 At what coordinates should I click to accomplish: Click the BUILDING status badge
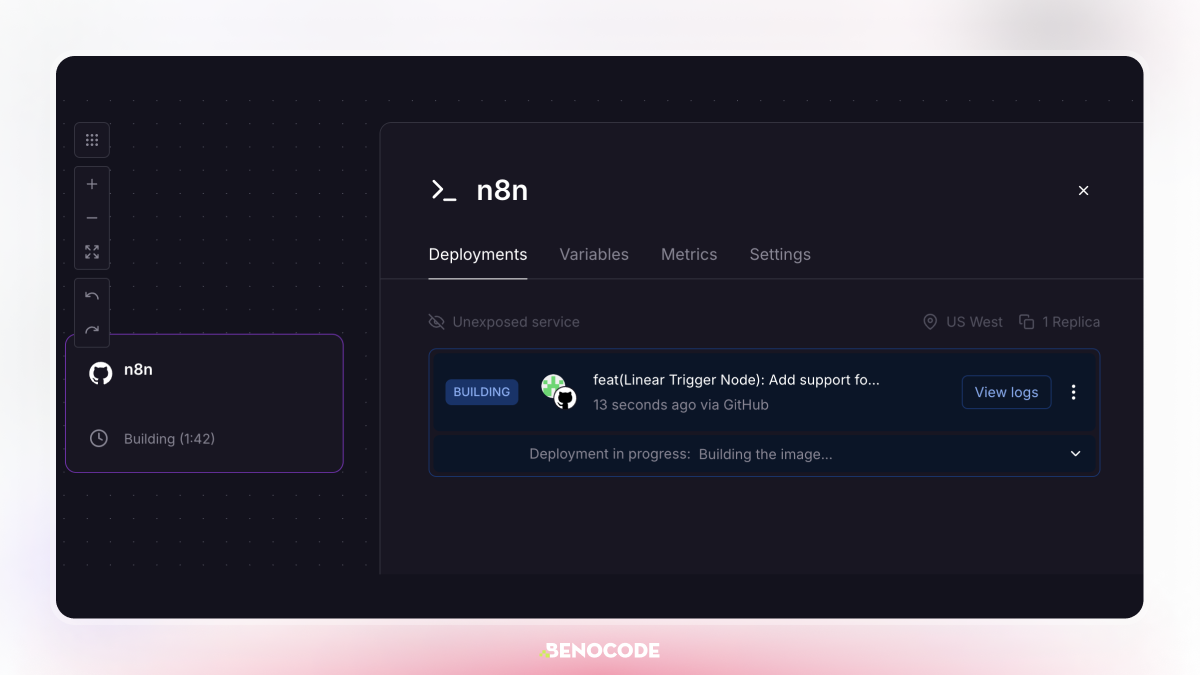pos(482,392)
